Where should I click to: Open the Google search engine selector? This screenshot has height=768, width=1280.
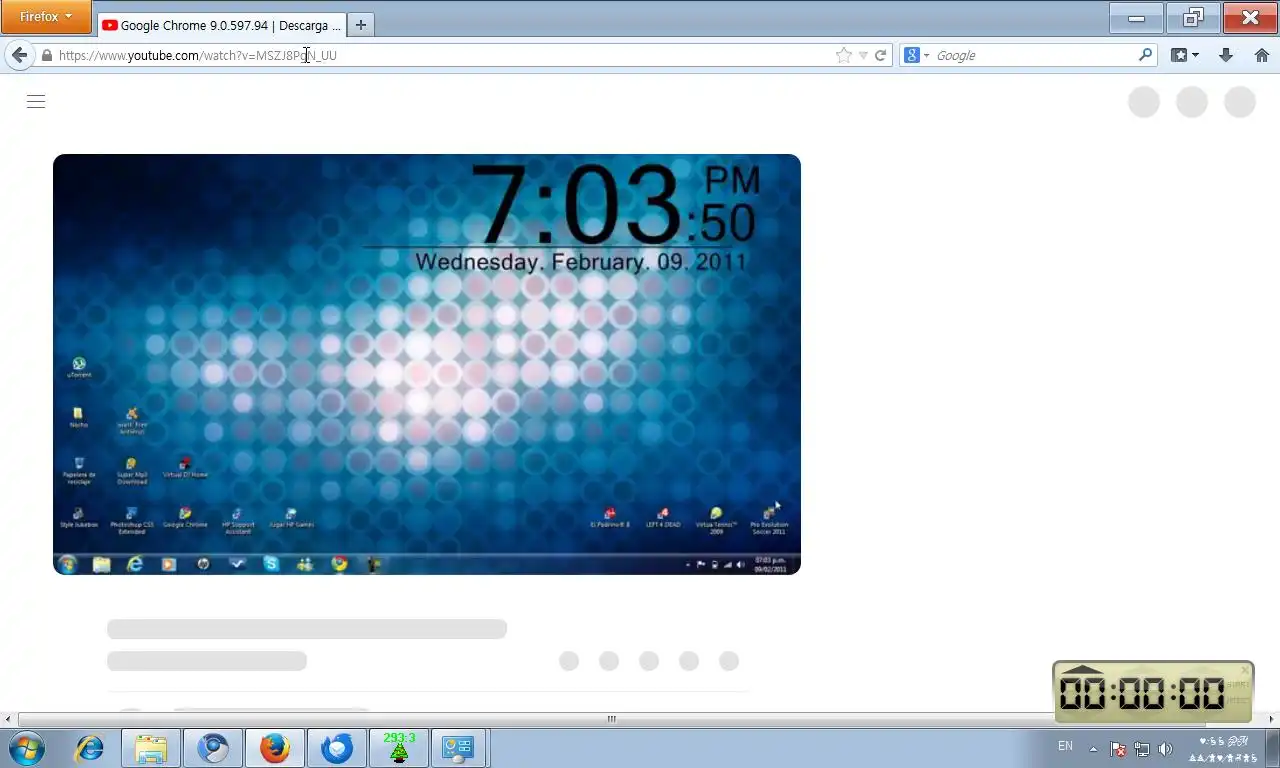(x=918, y=56)
